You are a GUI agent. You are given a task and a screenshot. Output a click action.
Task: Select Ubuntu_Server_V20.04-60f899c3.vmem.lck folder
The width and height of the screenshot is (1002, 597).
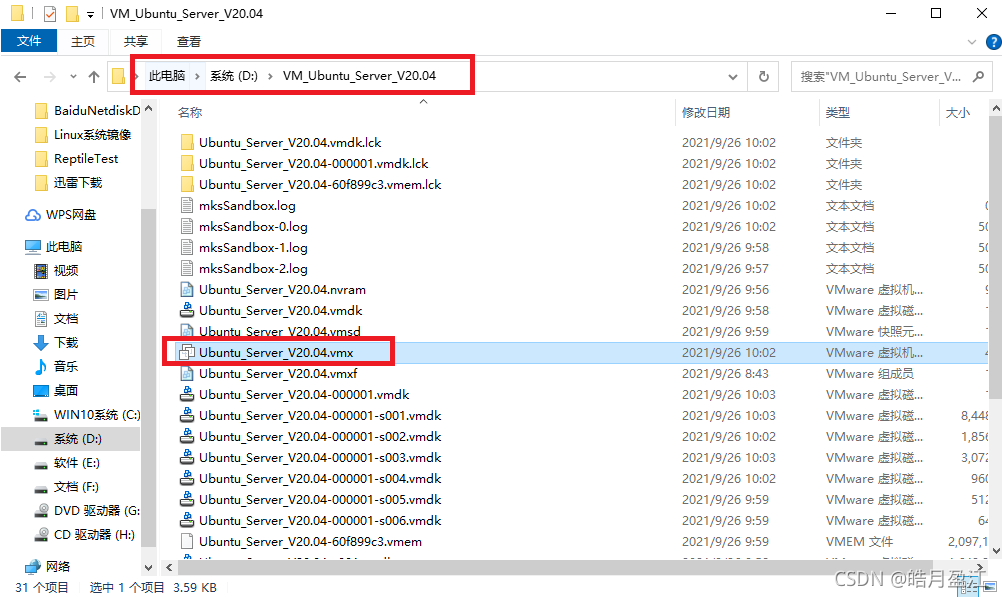[311, 185]
